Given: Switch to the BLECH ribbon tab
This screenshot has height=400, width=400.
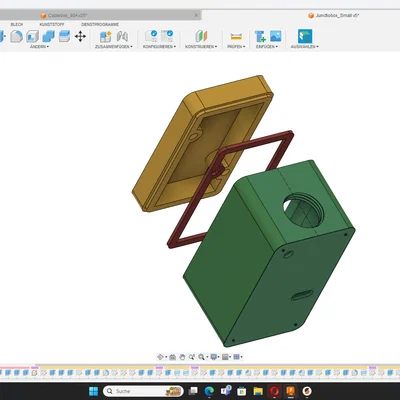Looking at the screenshot, I should [17, 24].
